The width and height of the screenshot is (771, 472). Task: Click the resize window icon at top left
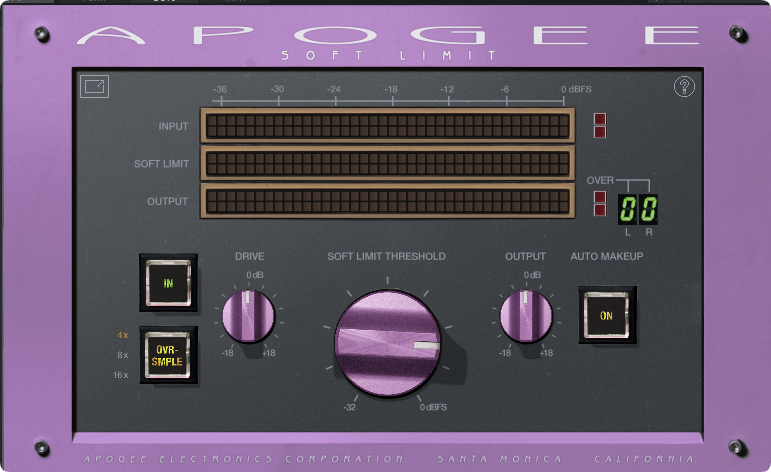94,87
